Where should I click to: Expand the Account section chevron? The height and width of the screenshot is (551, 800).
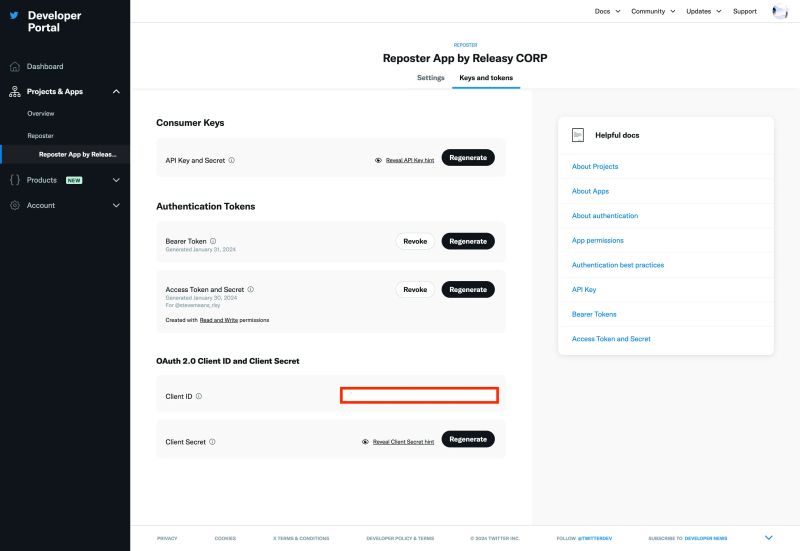tap(116, 205)
